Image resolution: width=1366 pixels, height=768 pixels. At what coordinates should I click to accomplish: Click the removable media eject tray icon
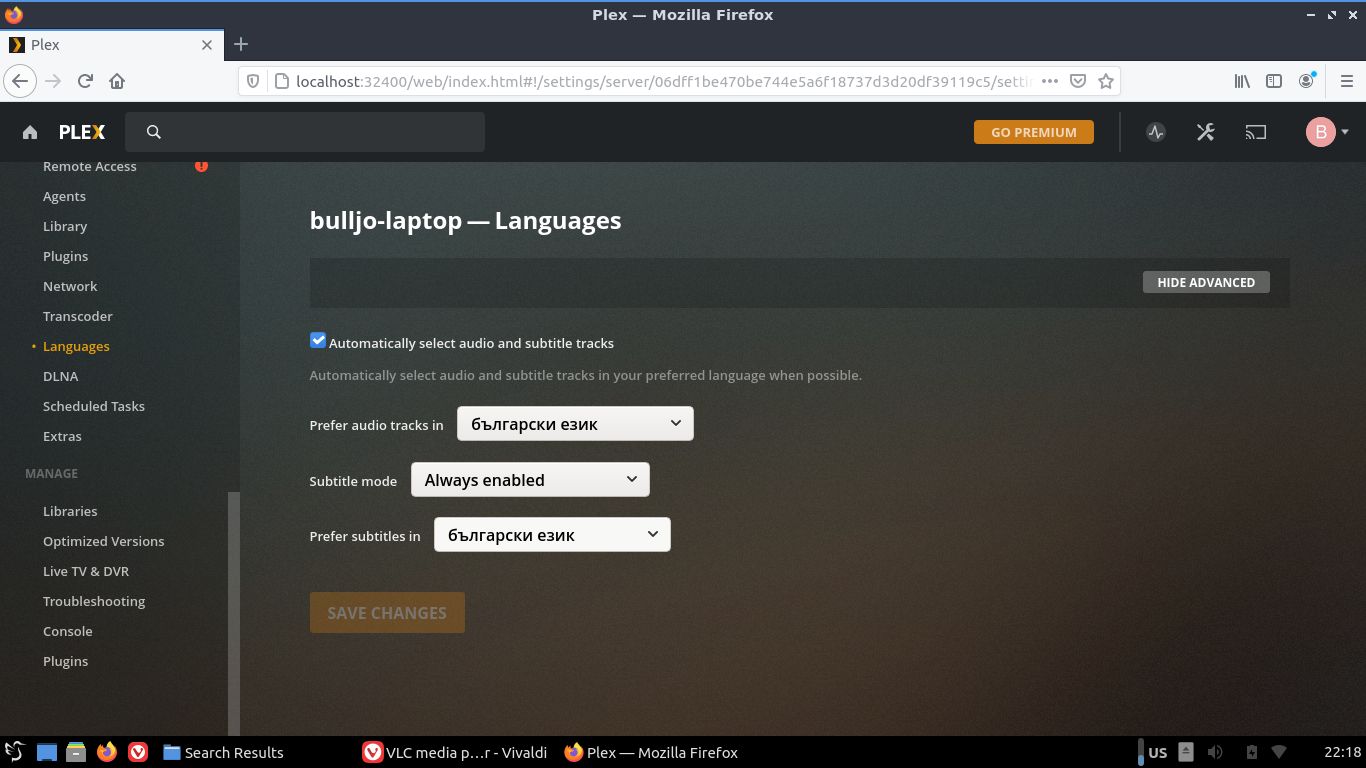[x=1185, y=752]
